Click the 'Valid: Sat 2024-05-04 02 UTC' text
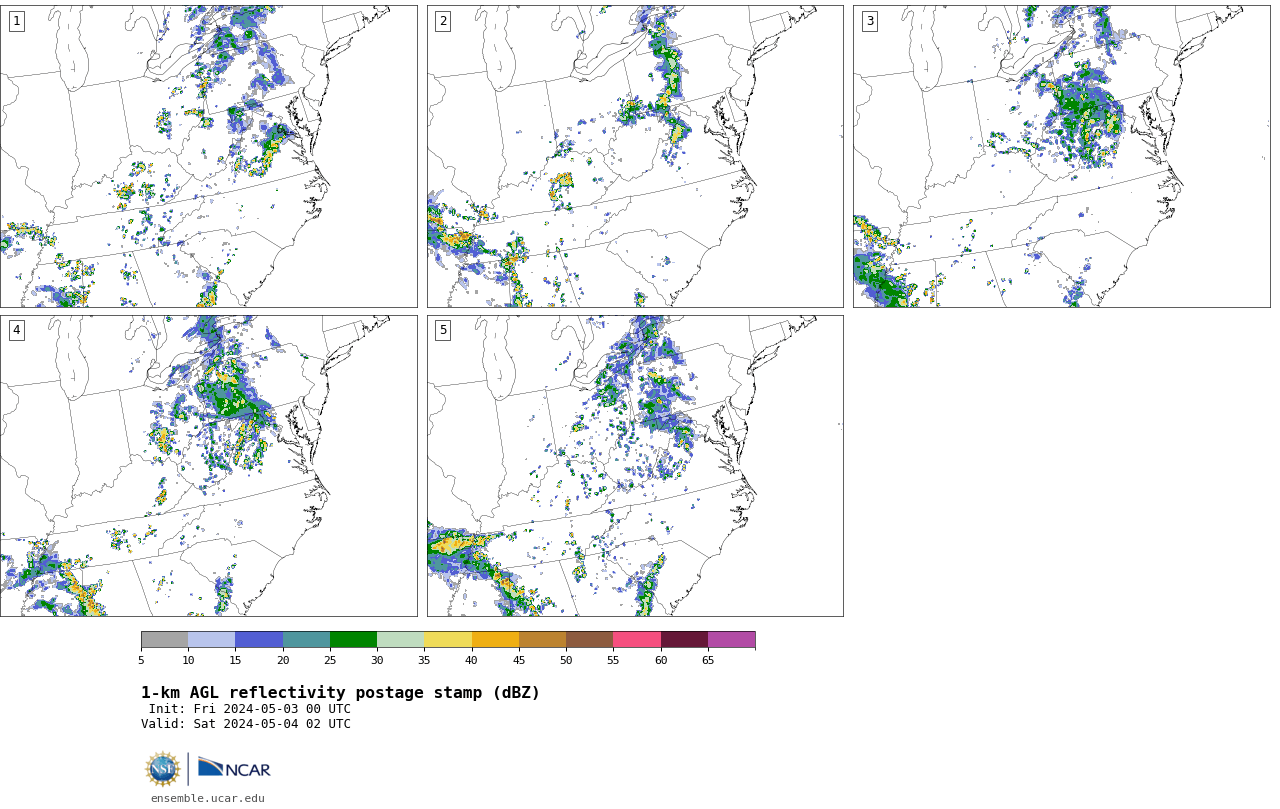 click(x=246, y=724)
